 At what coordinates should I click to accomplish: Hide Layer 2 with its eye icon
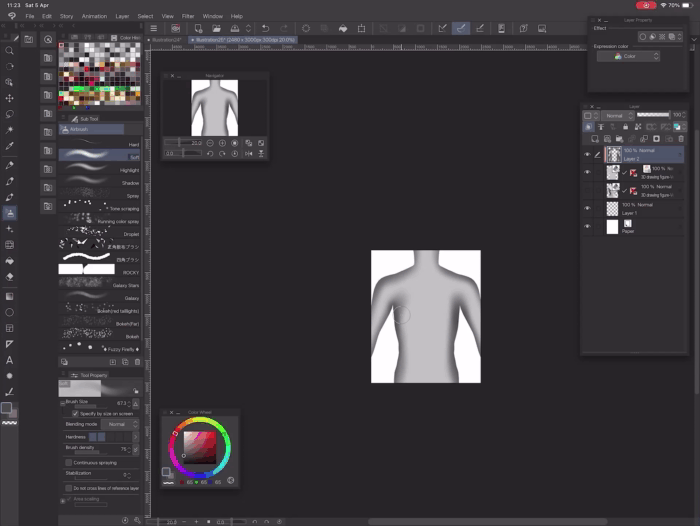coord(587,155)
